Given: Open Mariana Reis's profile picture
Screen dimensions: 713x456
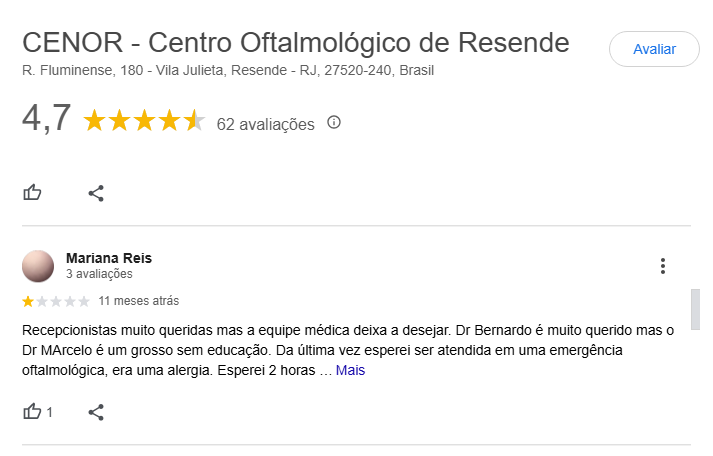Looking at the screenshot, I should 38,266.
